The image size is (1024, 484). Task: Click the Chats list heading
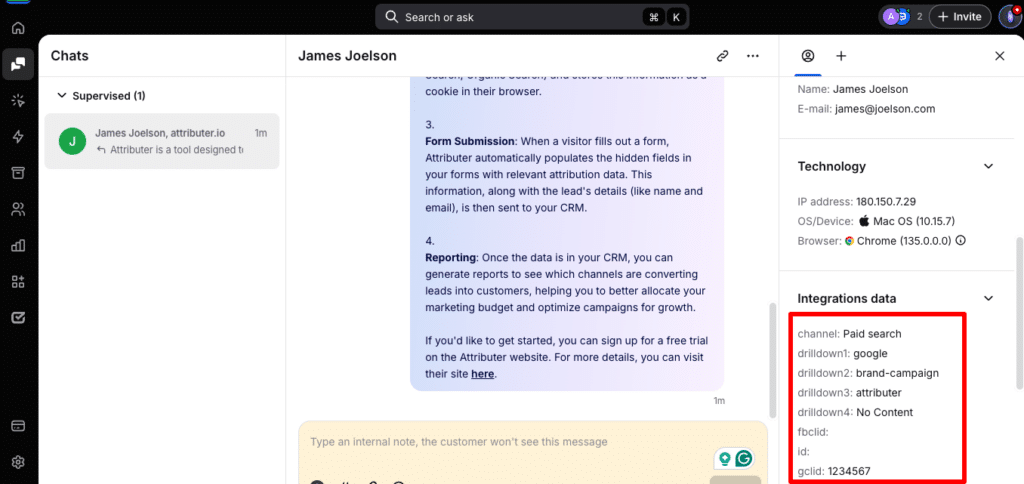click(x=69, y=56)
